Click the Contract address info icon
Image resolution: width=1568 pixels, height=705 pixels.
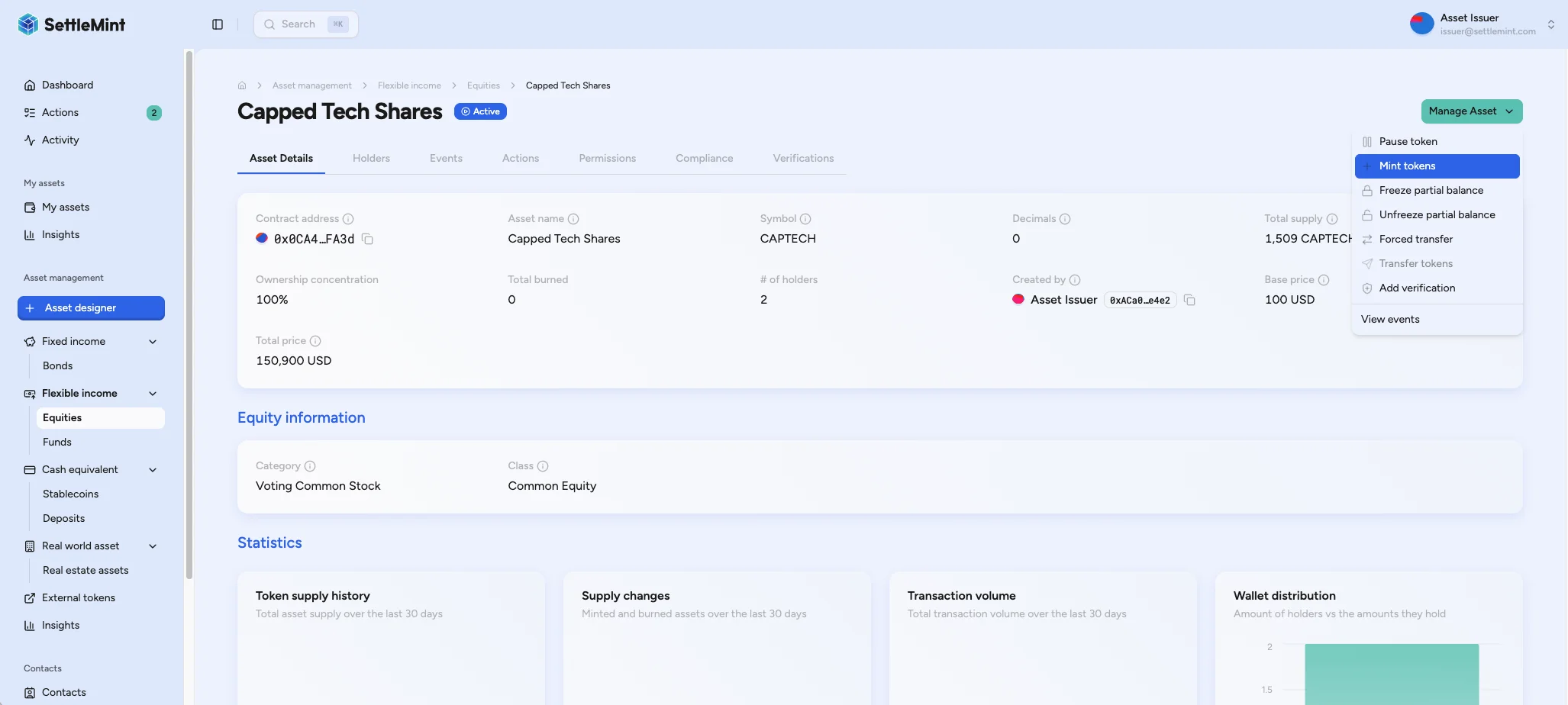(x=348, y=219)
